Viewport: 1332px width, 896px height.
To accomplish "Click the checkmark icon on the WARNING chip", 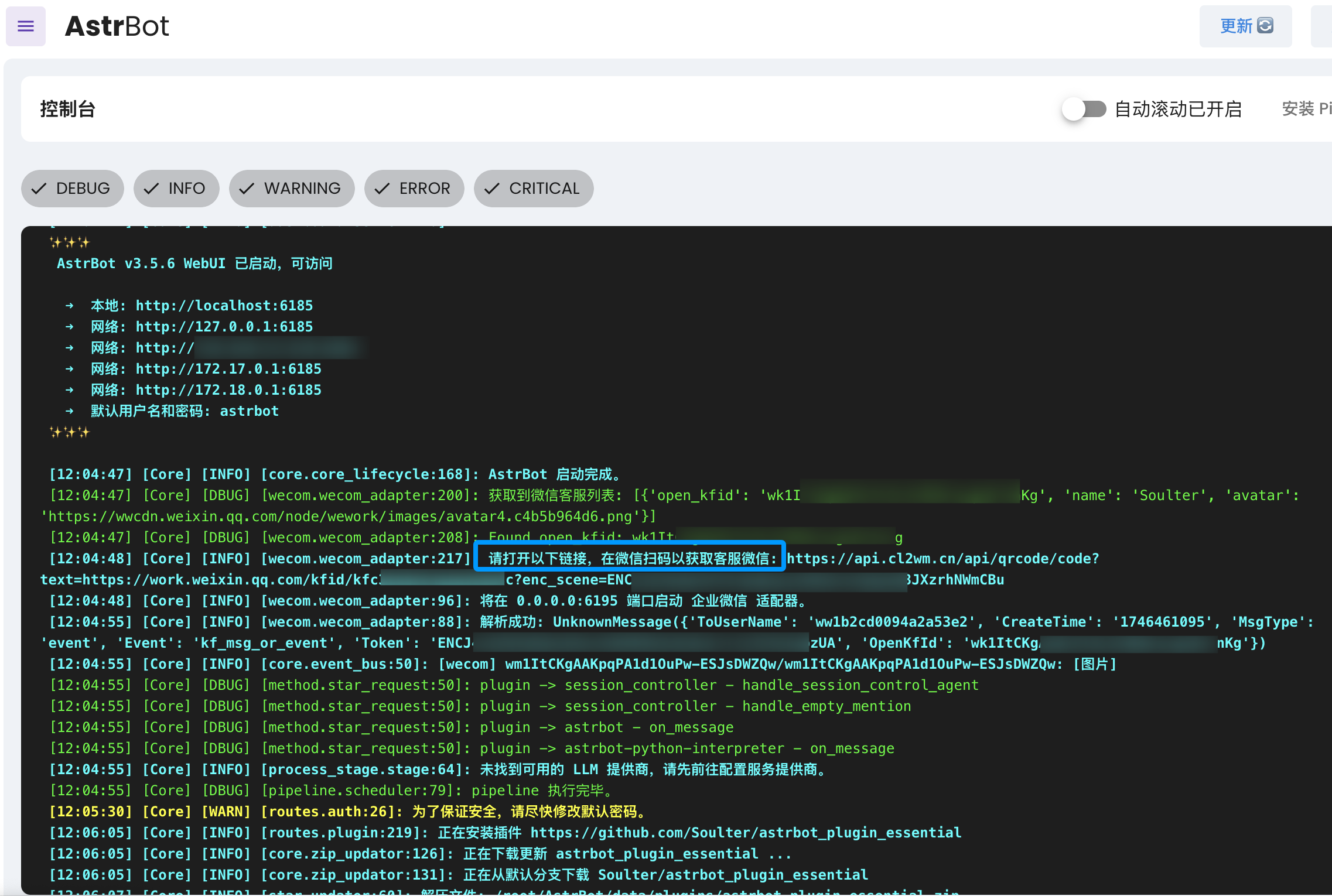I will (247, 189).
